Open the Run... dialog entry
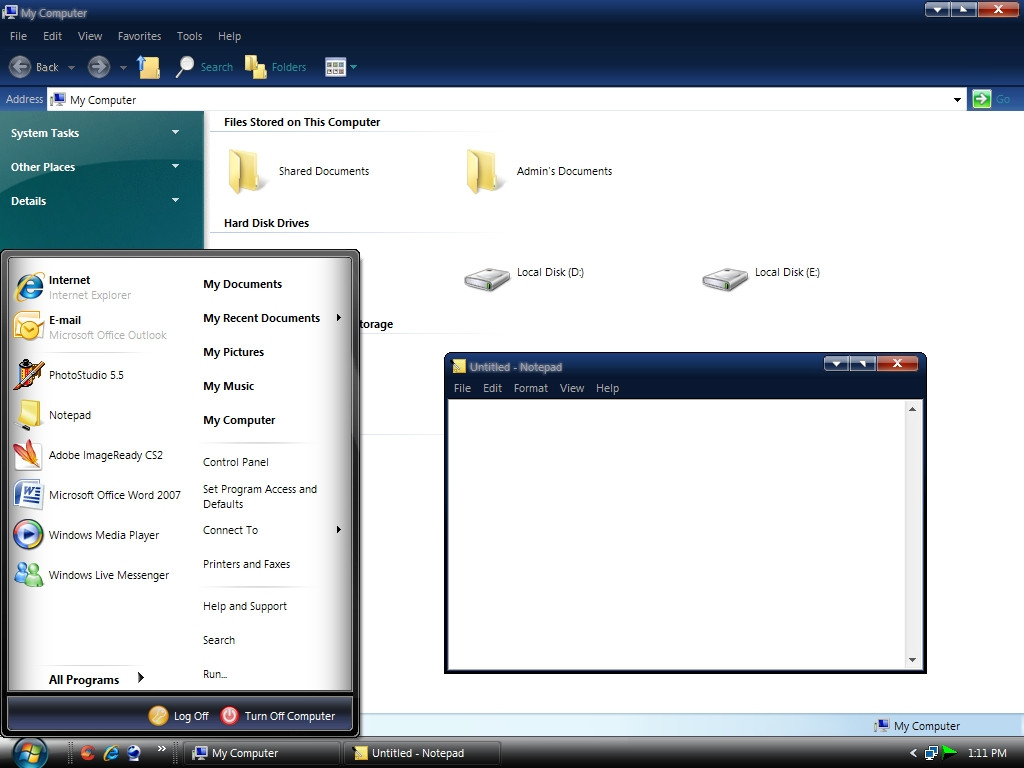This screenshot has width=1024, height=768. click(215, 674)
